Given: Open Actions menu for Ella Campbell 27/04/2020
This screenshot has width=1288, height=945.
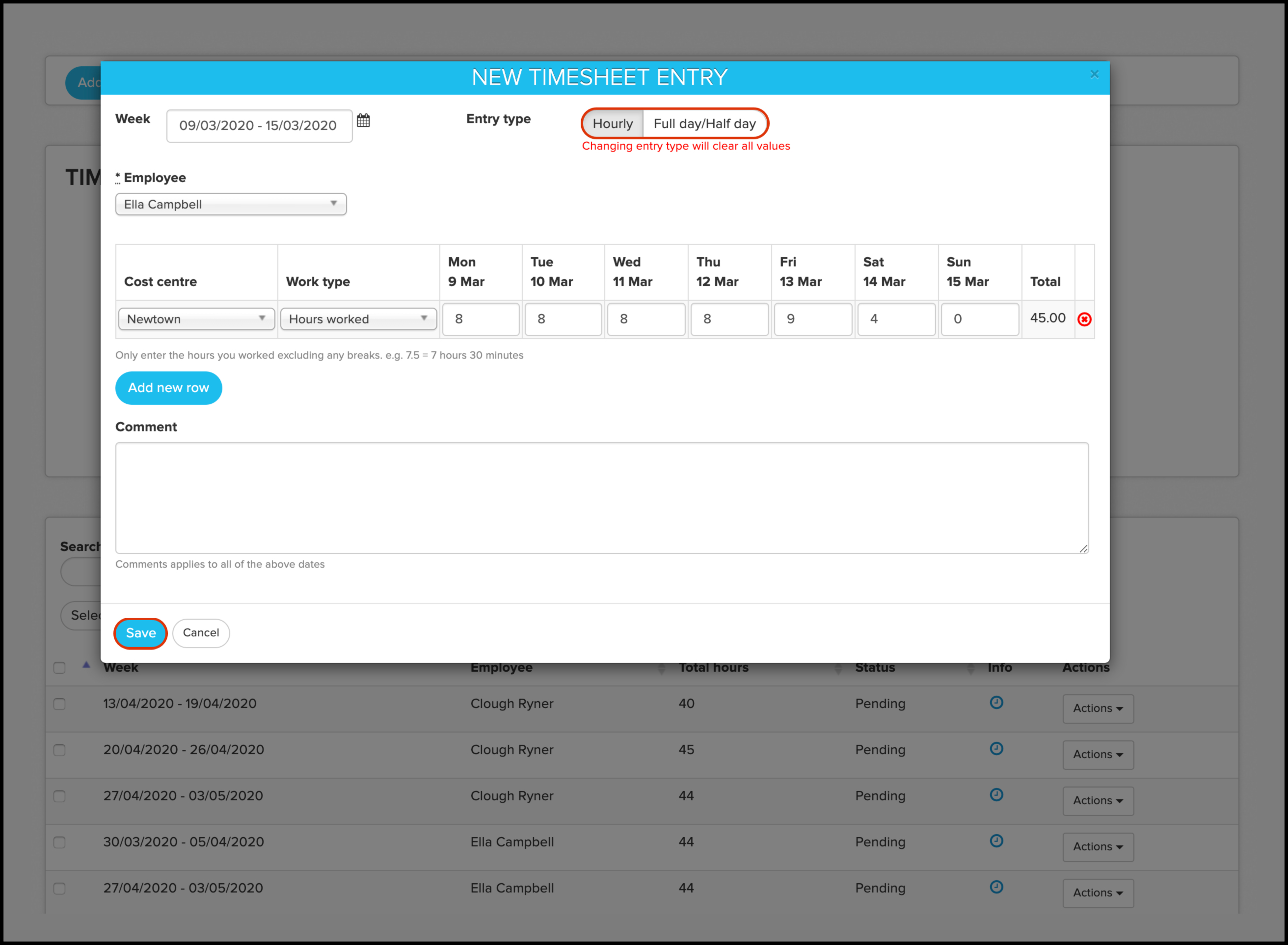Looking at the screenshot, I should point(1098,893).
